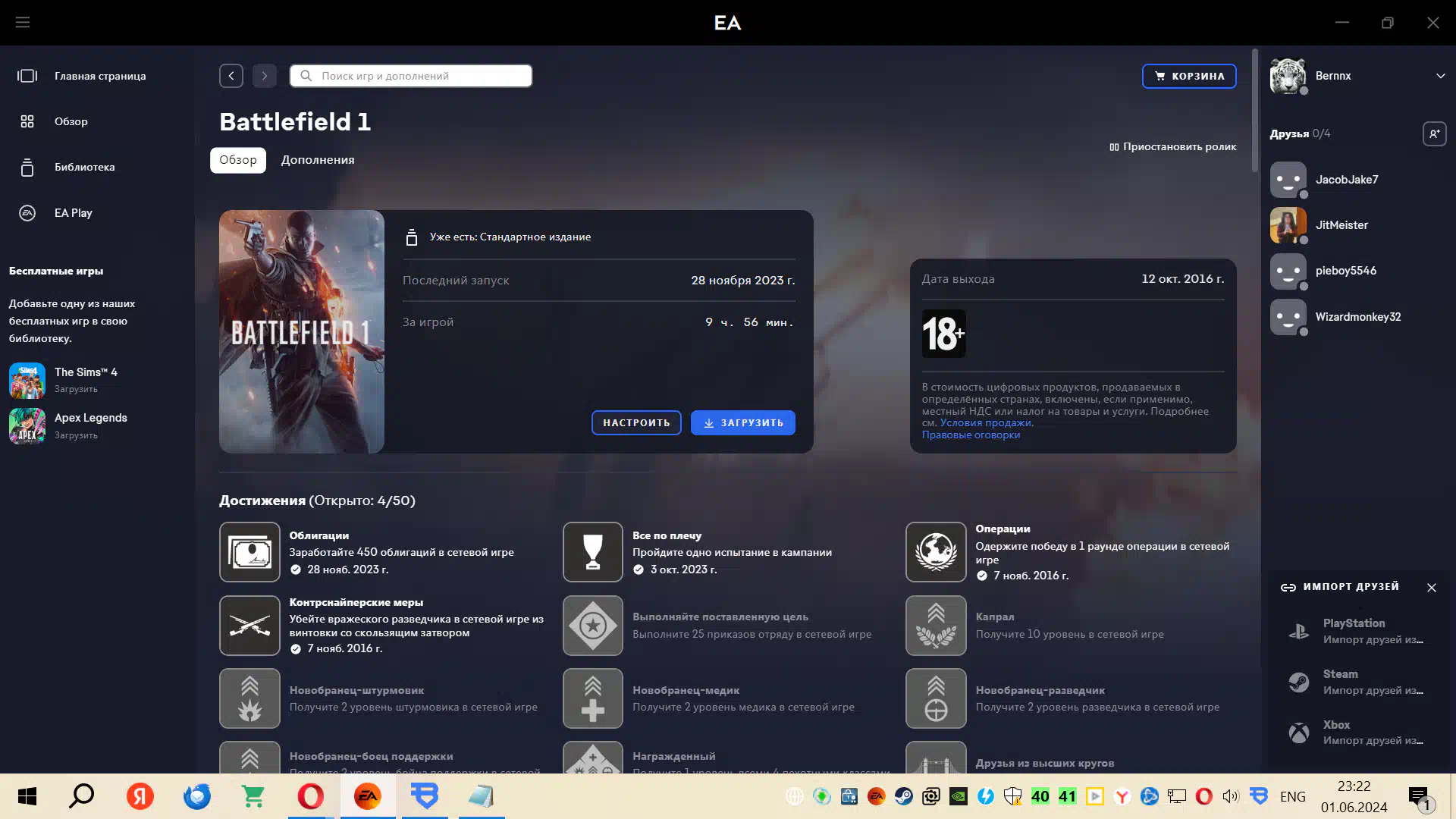Click the Капрал rank achievement icon

(x=936, y=626)
